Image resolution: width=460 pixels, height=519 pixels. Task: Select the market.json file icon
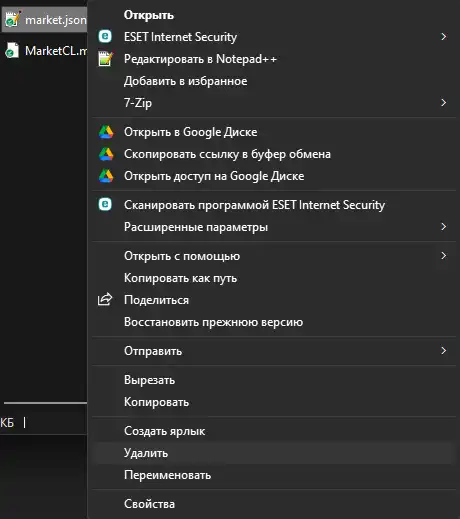(13, 20)
